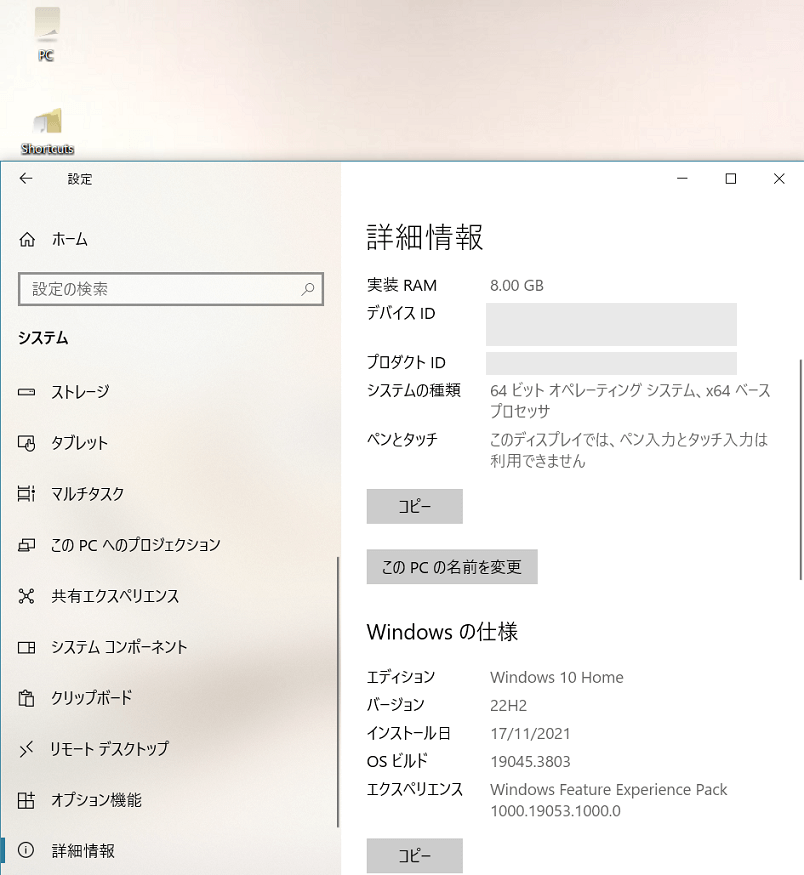Image resolution: width=804 pixels, height=875 pixels.
Task: Click the 設定の検索 search field
Action: coord(171,289)
